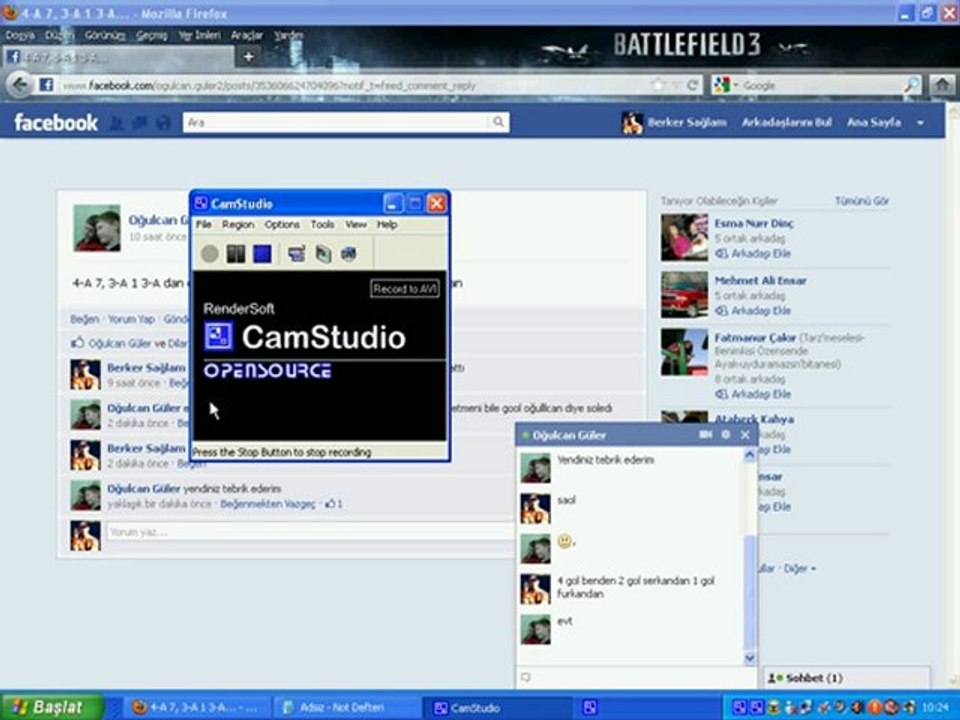Go to Ana Sayfa
This screenshot has height=720, width=960.
point(874,122)
